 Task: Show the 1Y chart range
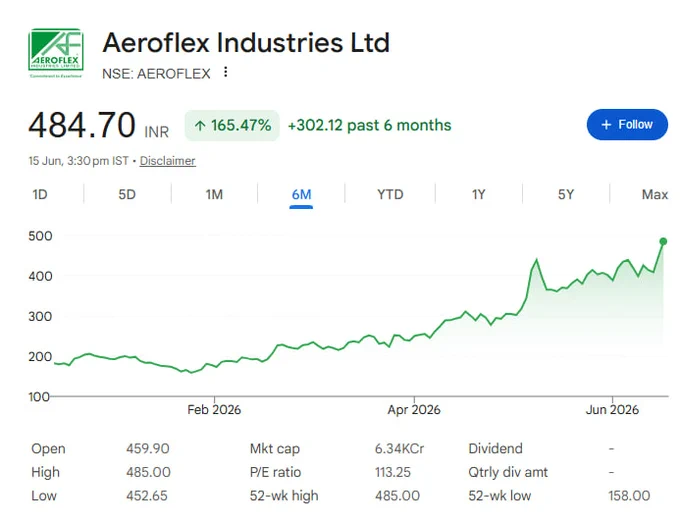pyautogui.click(x=479, y=194)
